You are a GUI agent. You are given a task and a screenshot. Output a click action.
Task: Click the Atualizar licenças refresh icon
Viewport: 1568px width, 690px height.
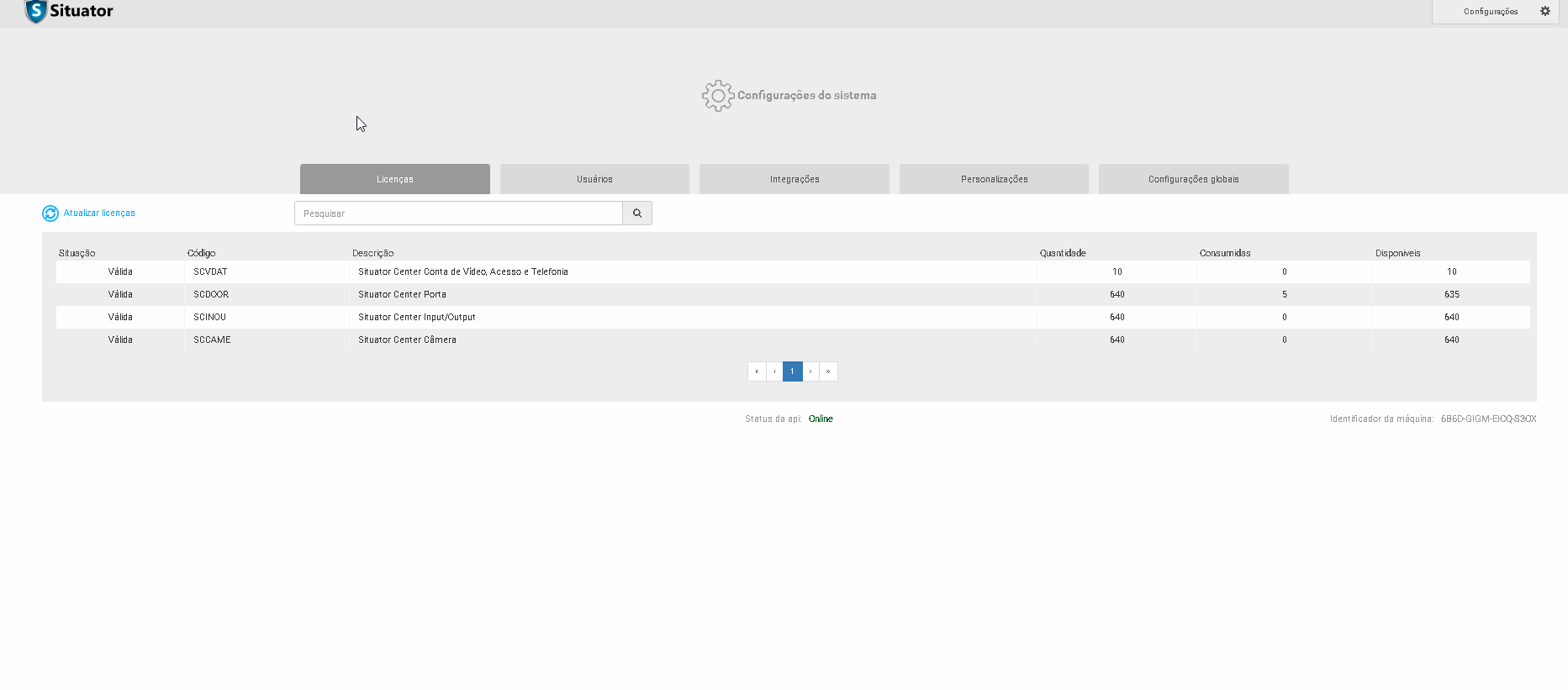point(50,213)
